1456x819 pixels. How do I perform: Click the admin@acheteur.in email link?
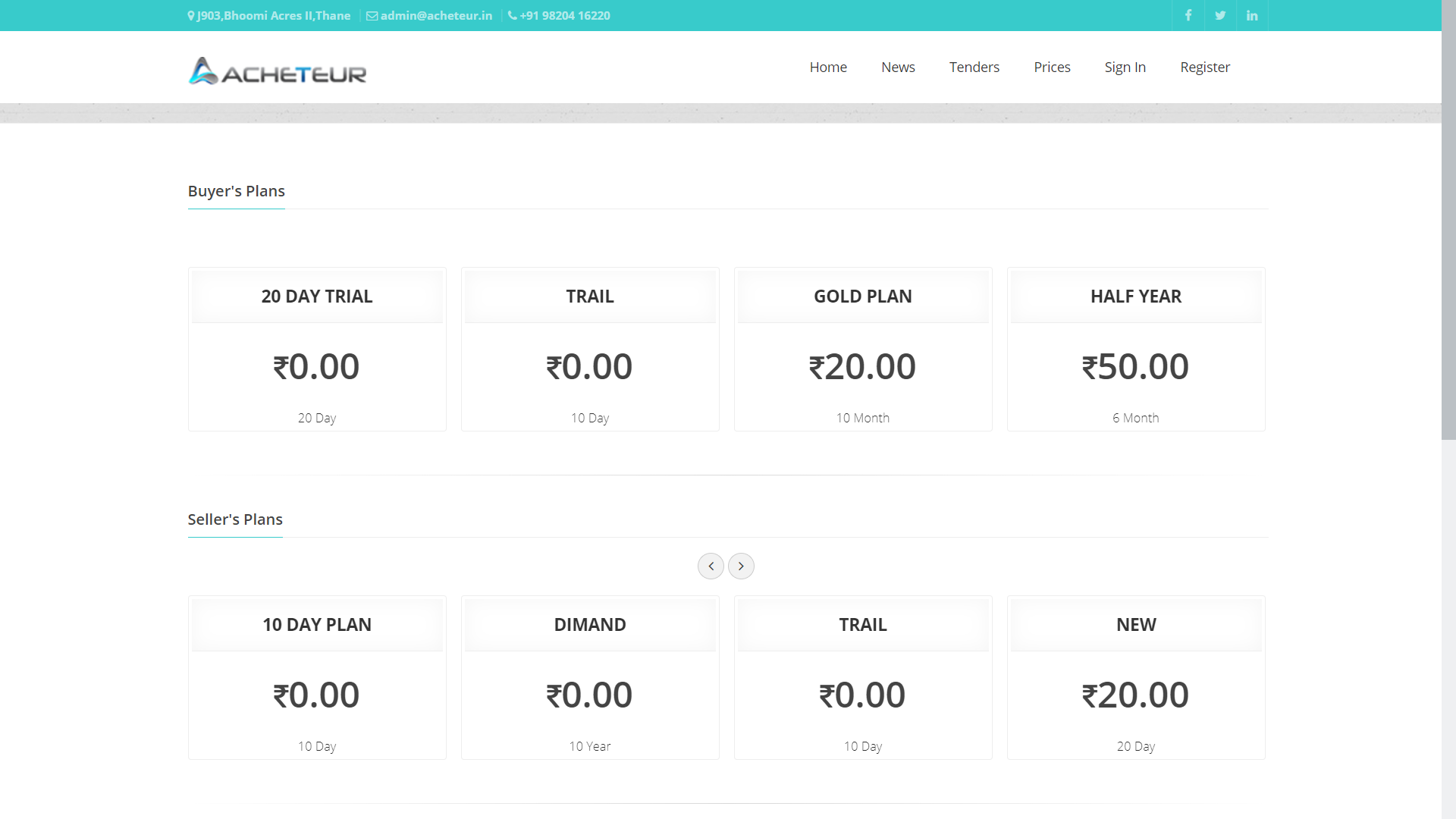click(436, 15)
